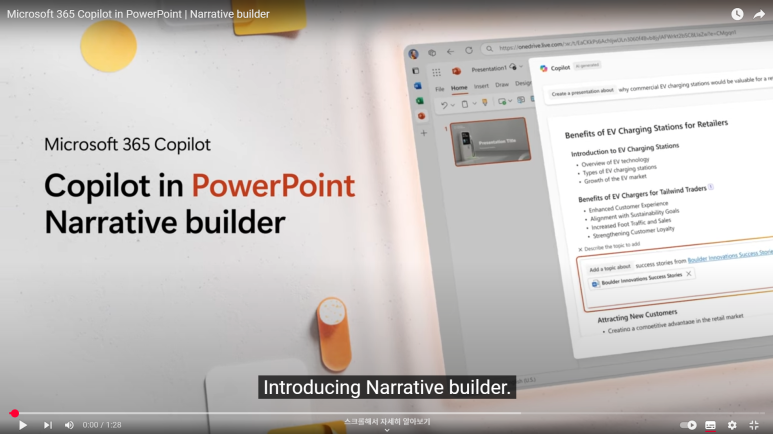Toggle the autoplay switch
Viewport: 773px width, 434px height.
point(688,425)
